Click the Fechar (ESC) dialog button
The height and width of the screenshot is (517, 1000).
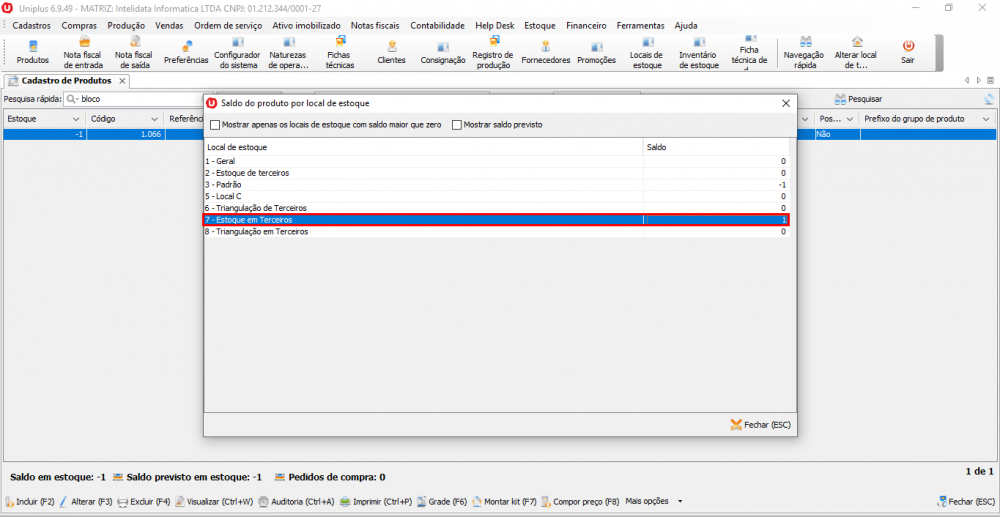pyautogui.click(x=761, y=425)
